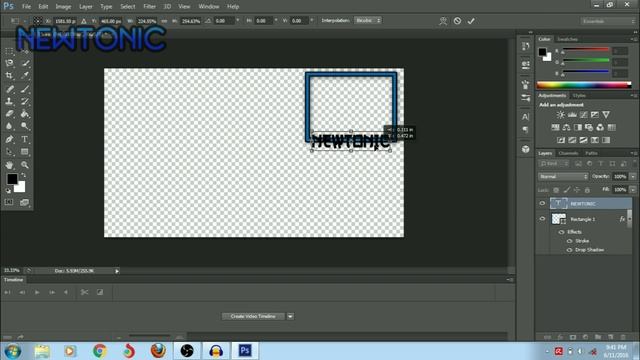Select the Spot Healing Brush tool
This screenshot has height=360, width=640.
pos(9,89)
